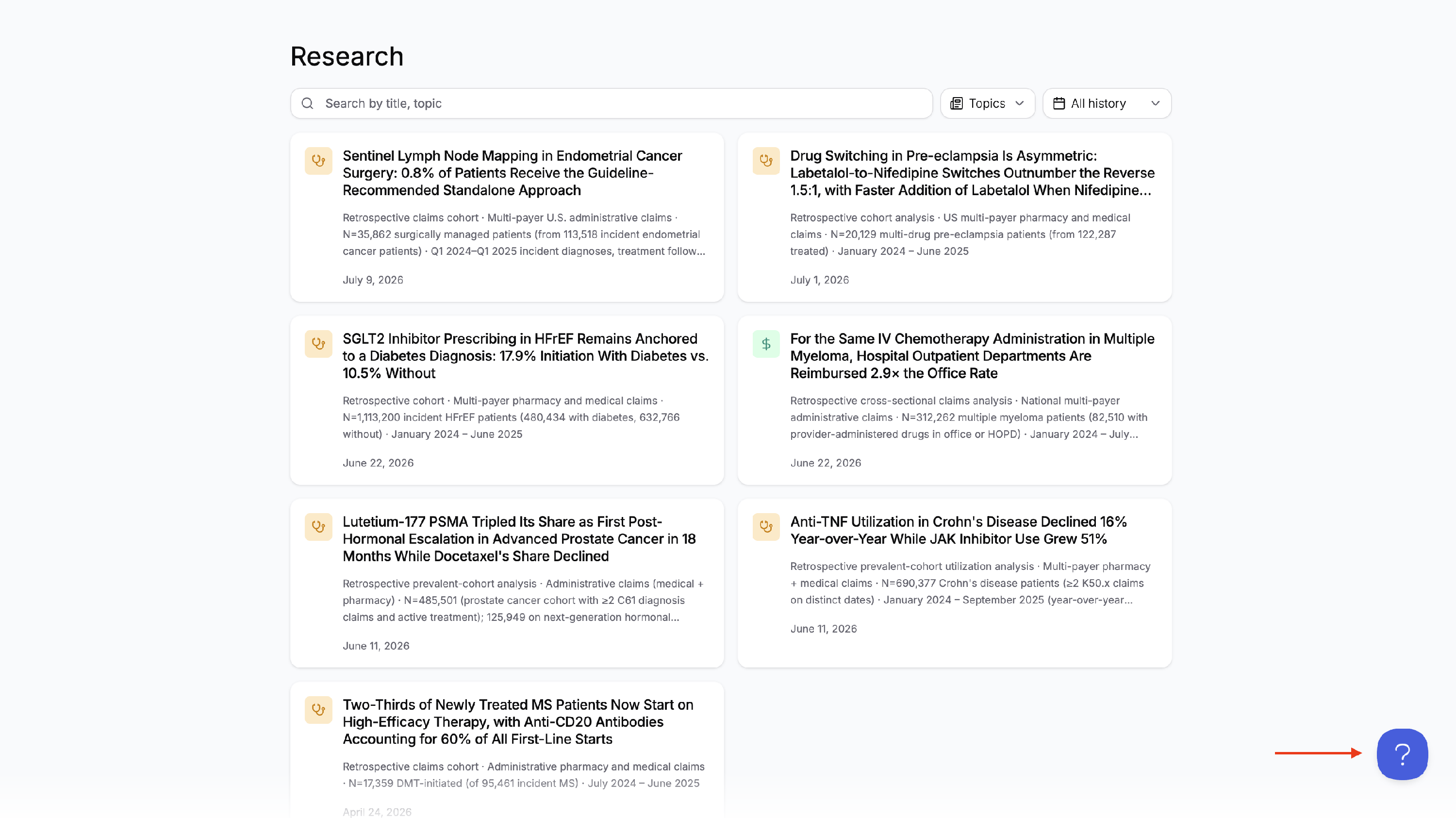Open the Drug Switching in Pre-eclampsia article
The height and width of the screenshot is (818, 1456).
954,217
